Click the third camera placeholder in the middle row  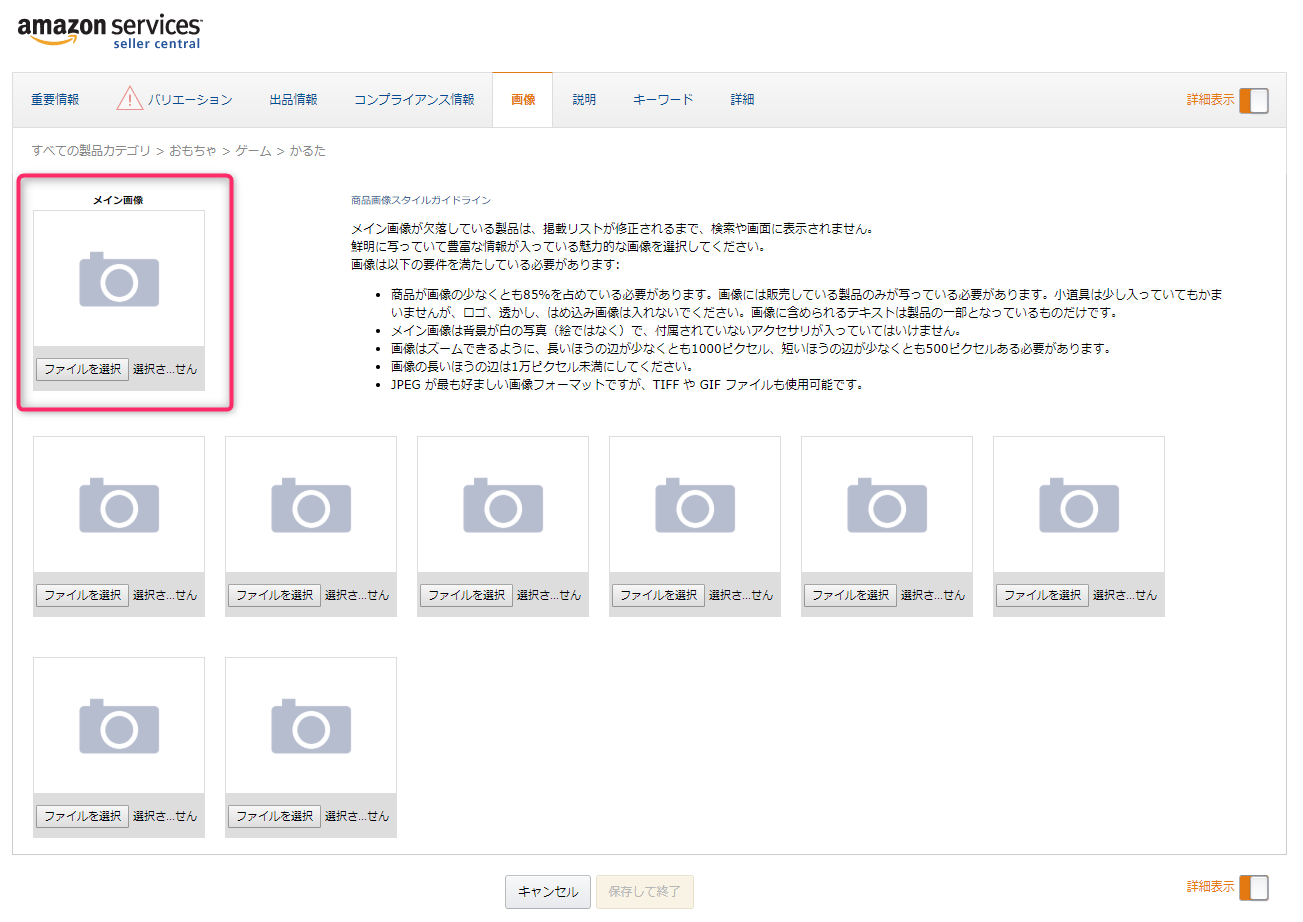point(503,504)
